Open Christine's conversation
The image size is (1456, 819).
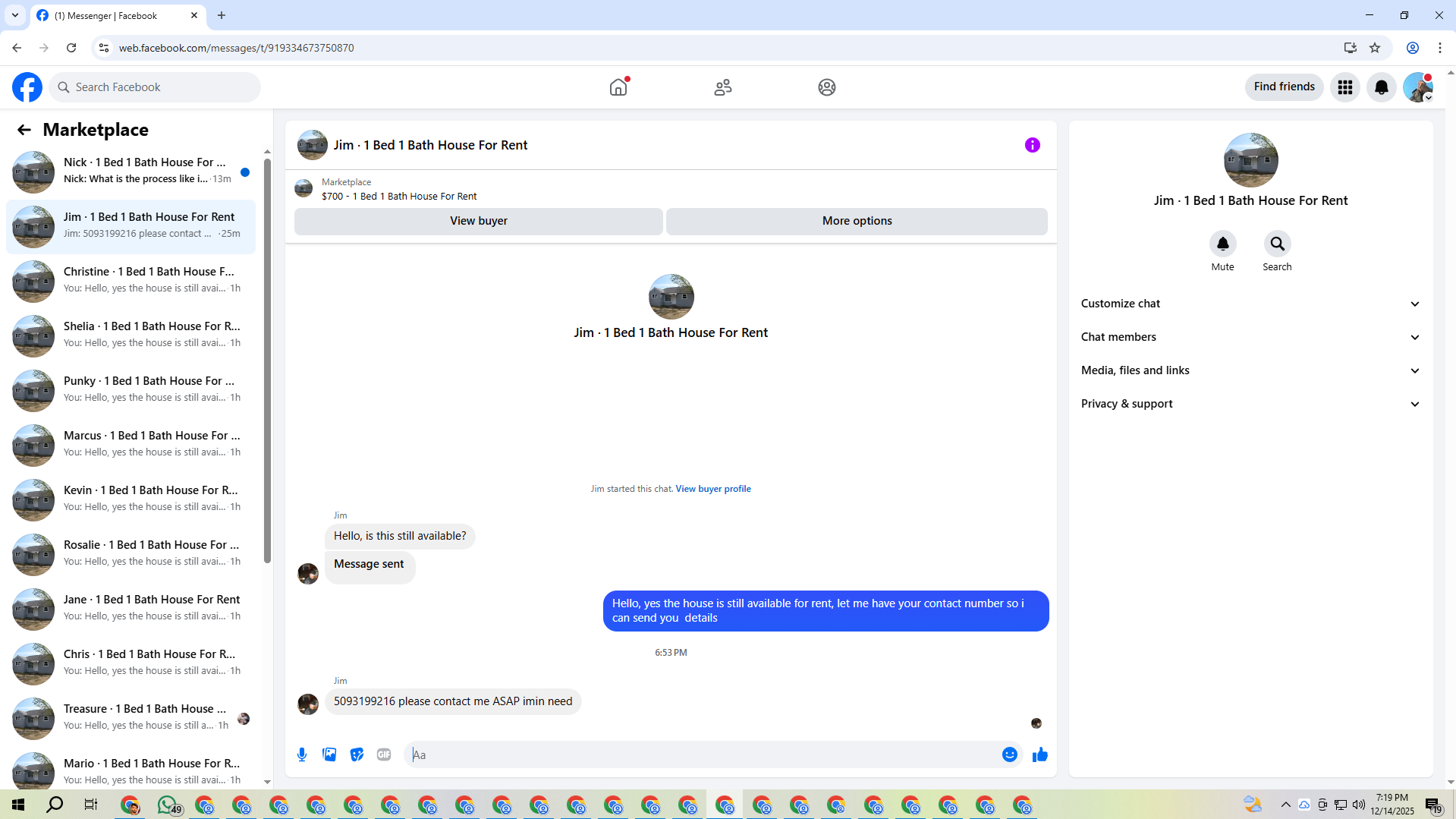pos(131,281)
